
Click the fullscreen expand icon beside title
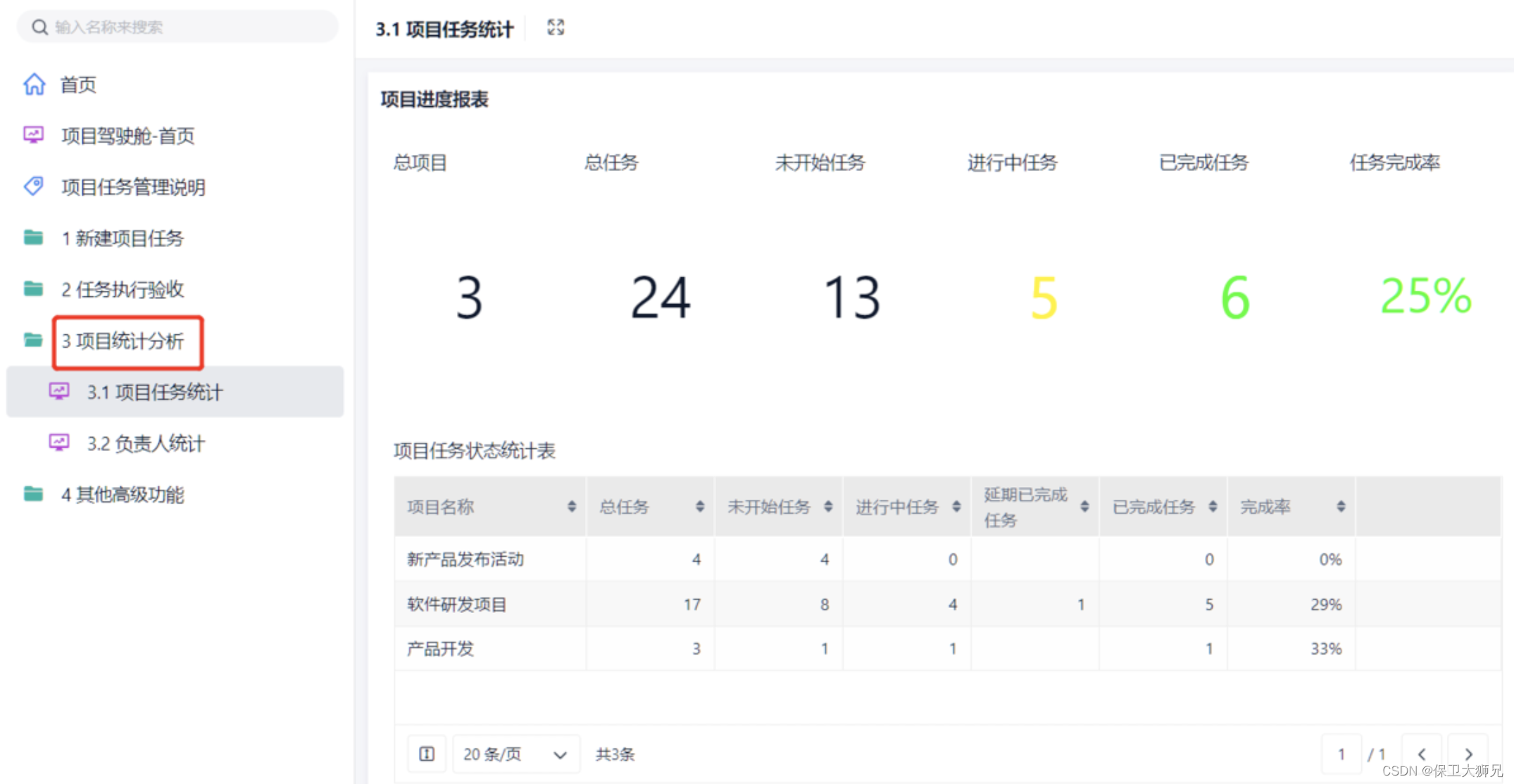556,27
